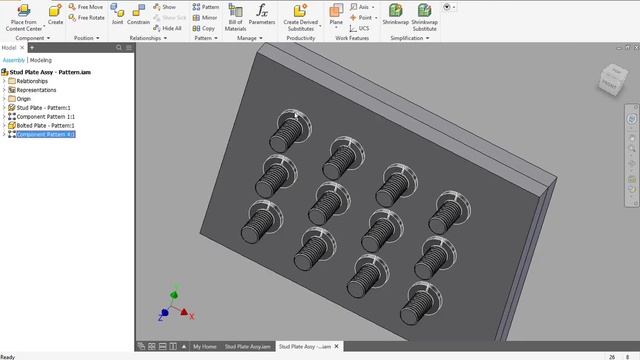Select the work Axis tool
This screenshot has width=640, height=360.
pos(360,7)
